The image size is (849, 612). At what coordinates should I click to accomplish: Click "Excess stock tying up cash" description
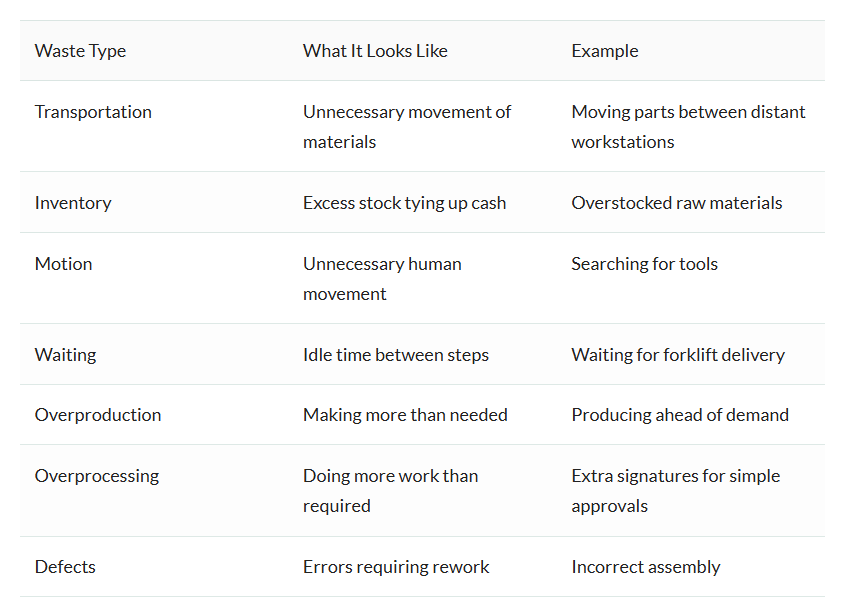404,203
